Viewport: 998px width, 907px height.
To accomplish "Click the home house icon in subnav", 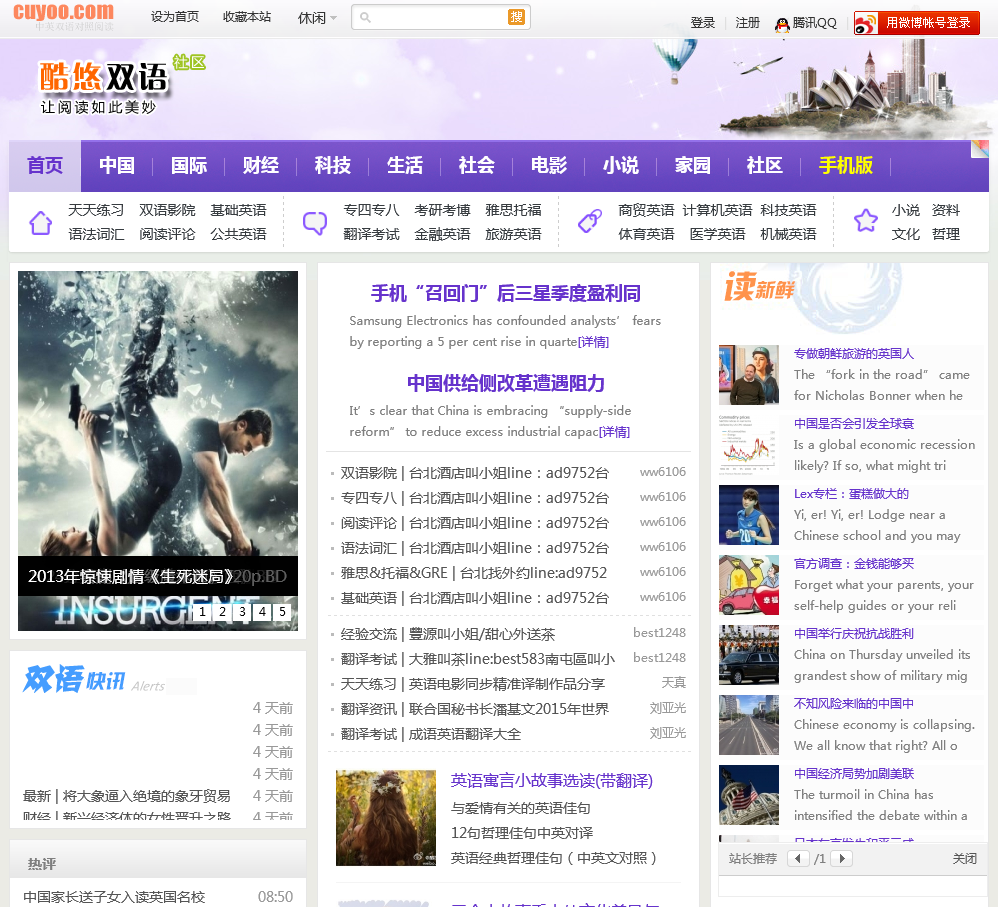I will tap(41, 222).
